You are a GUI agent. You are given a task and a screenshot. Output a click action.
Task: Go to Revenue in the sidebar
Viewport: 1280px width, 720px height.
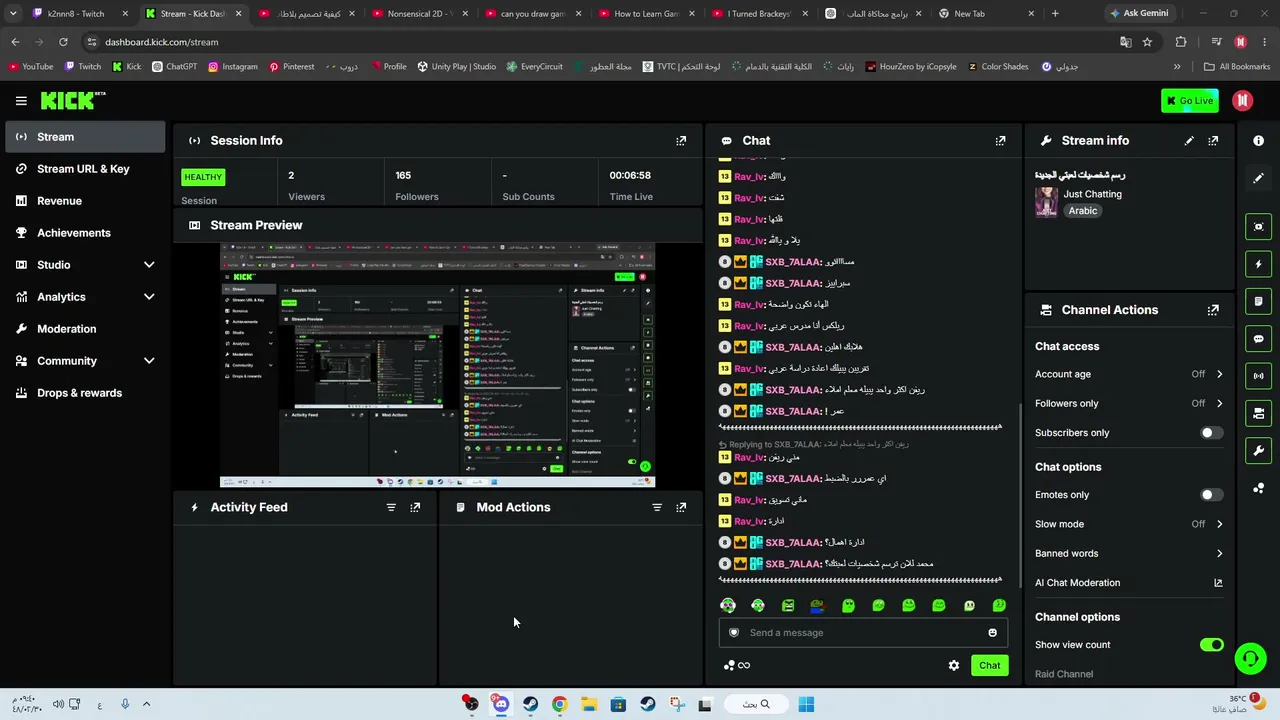tap(85, 201)
